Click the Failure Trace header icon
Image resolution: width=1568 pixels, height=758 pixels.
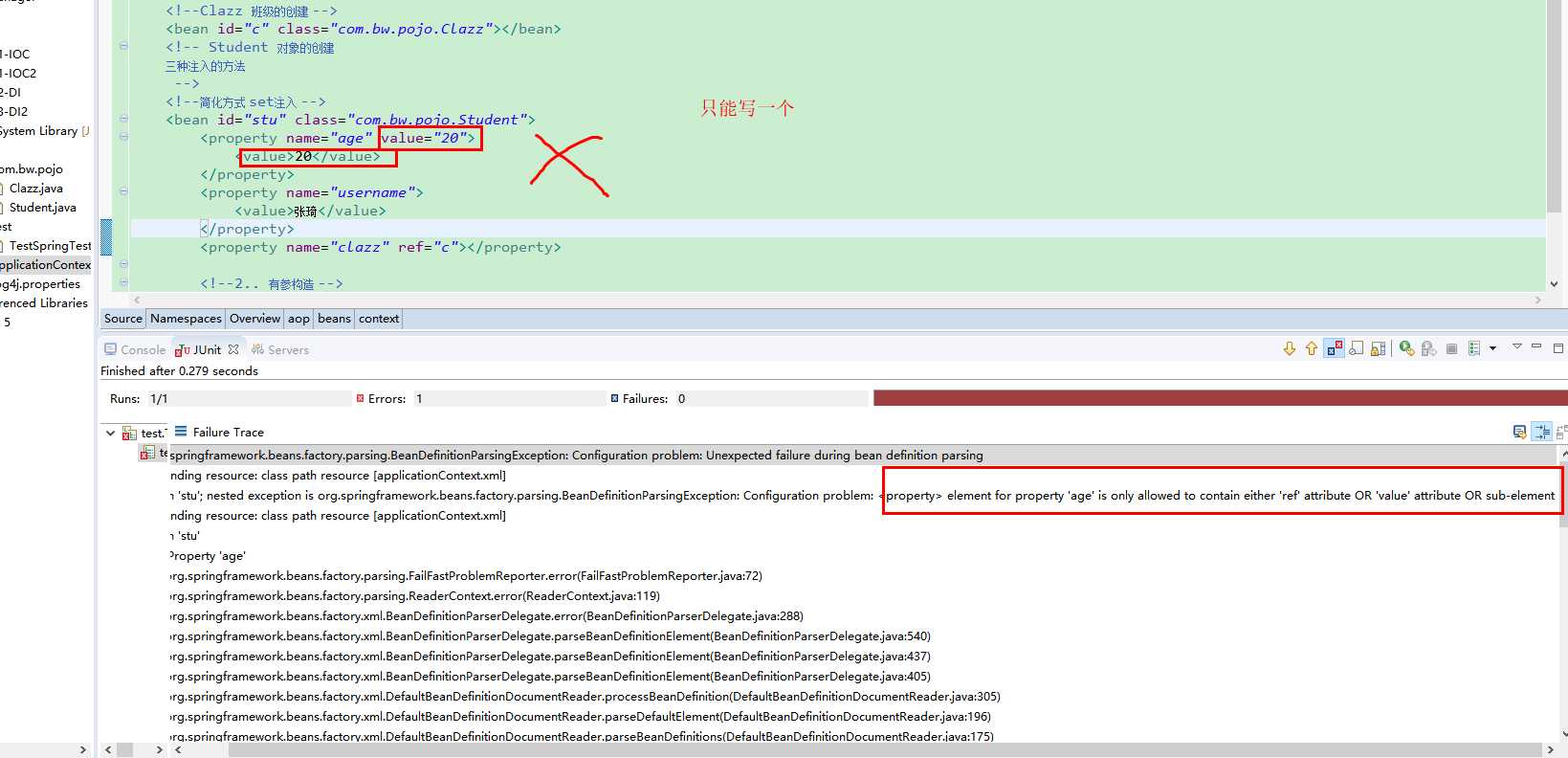181,432
